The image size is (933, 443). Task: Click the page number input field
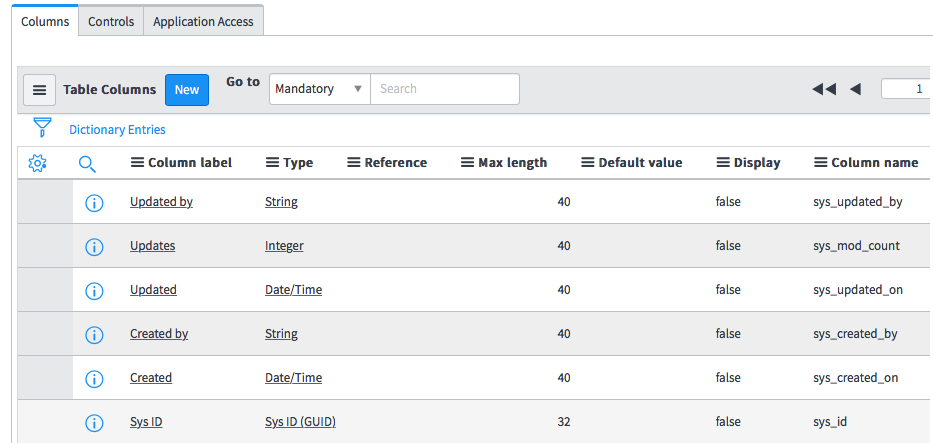click(907, 89)
